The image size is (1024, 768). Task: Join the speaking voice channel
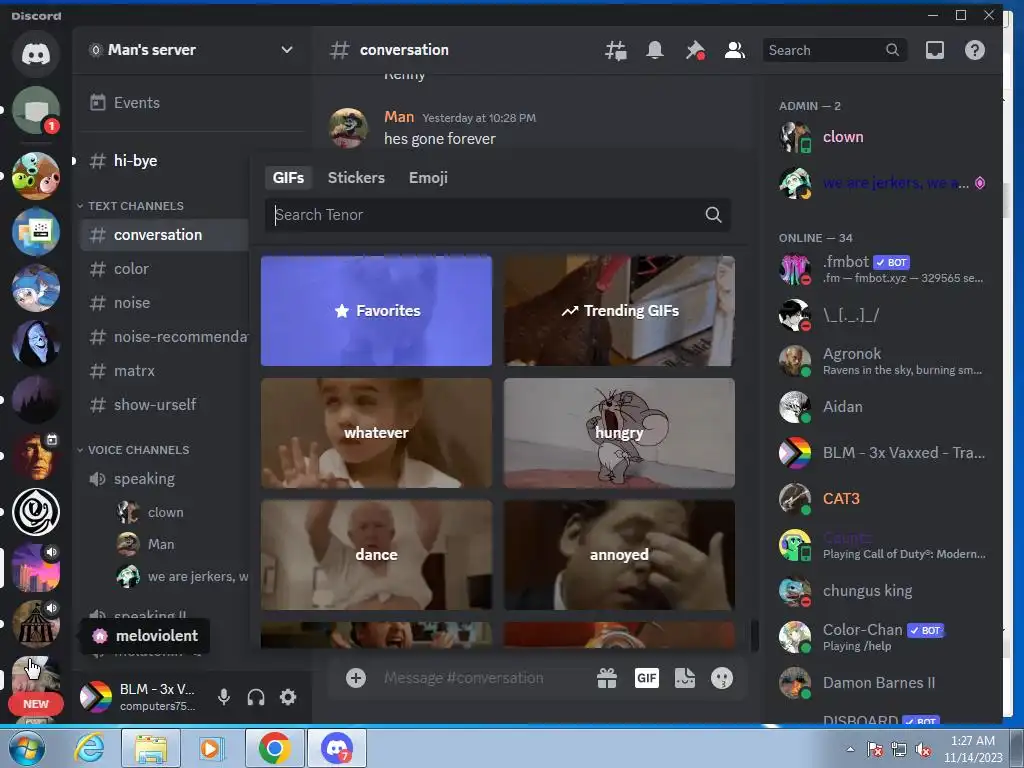(165, 479)
